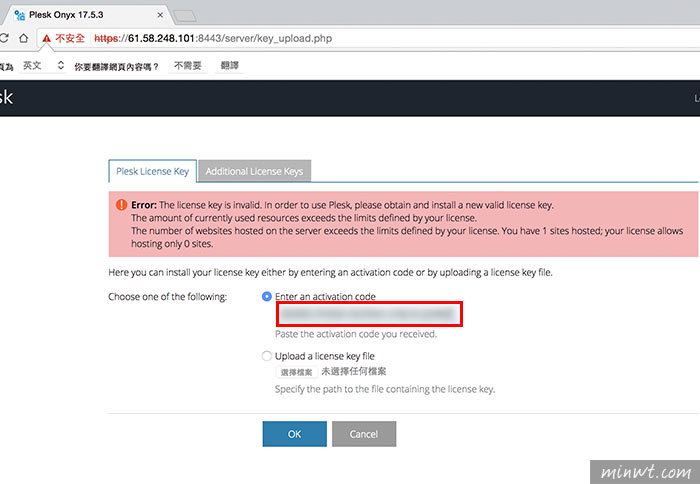Open the translate language dropdown 英文

click(44, 66)
